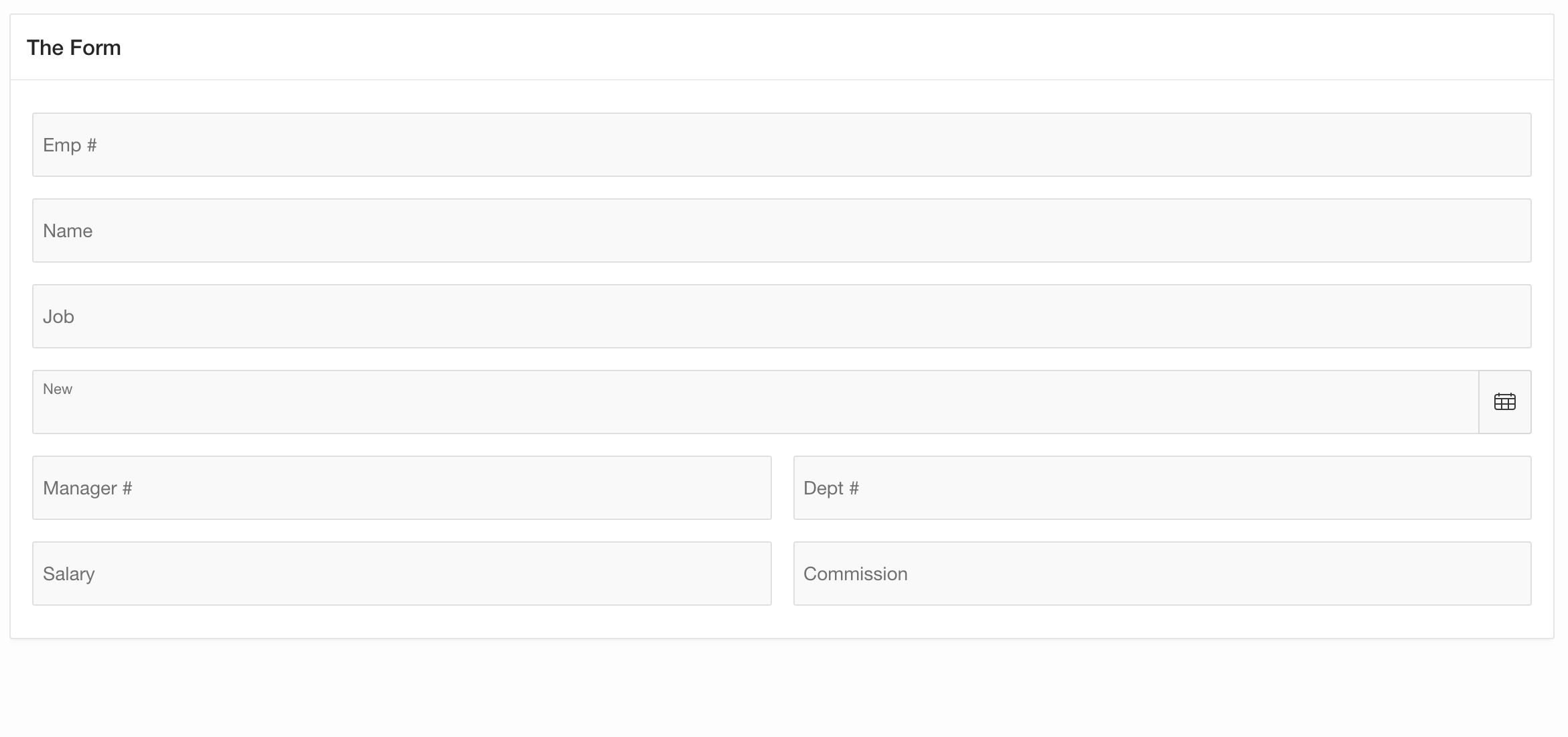Image resolution: width=1568 pixels, height=737 pixels.
Task: Open the date picker calendar icon
Action: coord(1504,402)
